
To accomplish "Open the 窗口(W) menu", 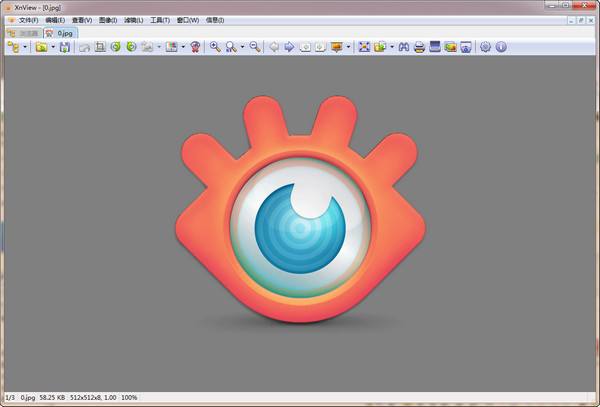I will click(x=188, y=20).
